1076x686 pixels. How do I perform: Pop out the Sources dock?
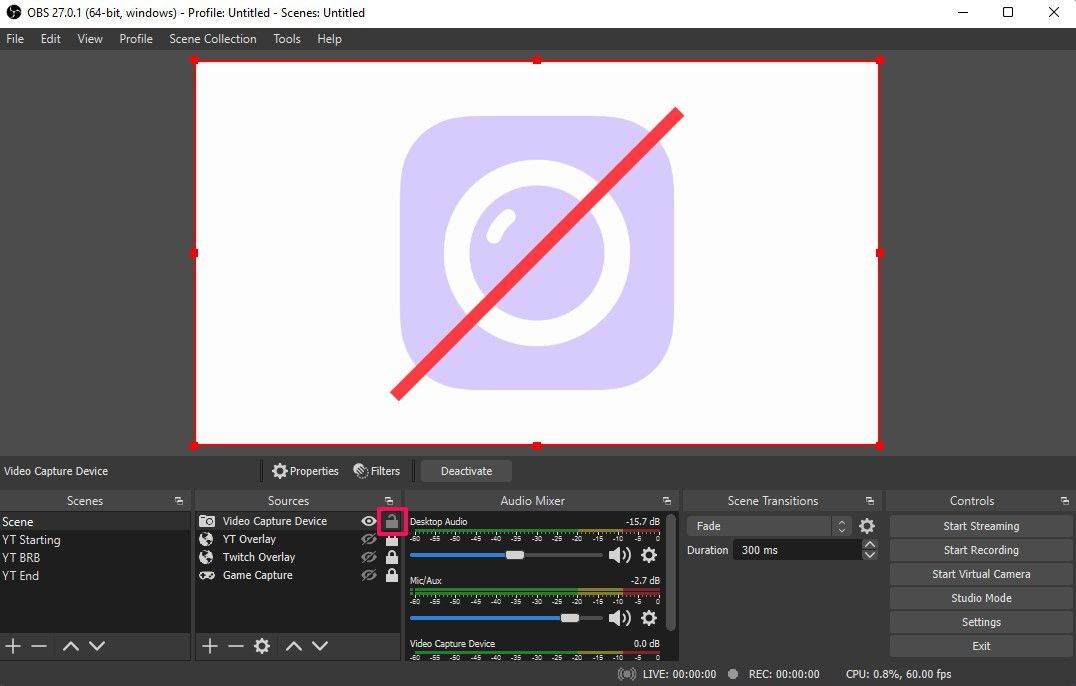tap(389, 501)
